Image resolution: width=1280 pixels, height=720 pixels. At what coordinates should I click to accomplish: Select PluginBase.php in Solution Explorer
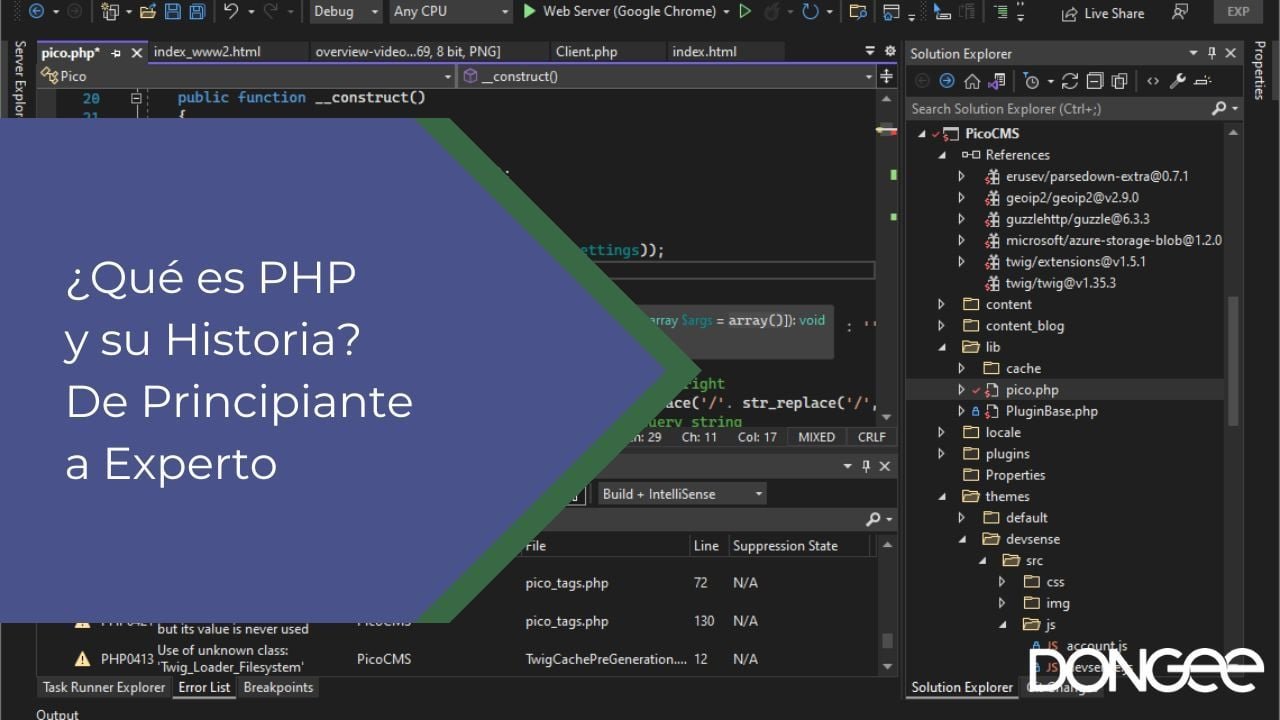coord(1052,411)
